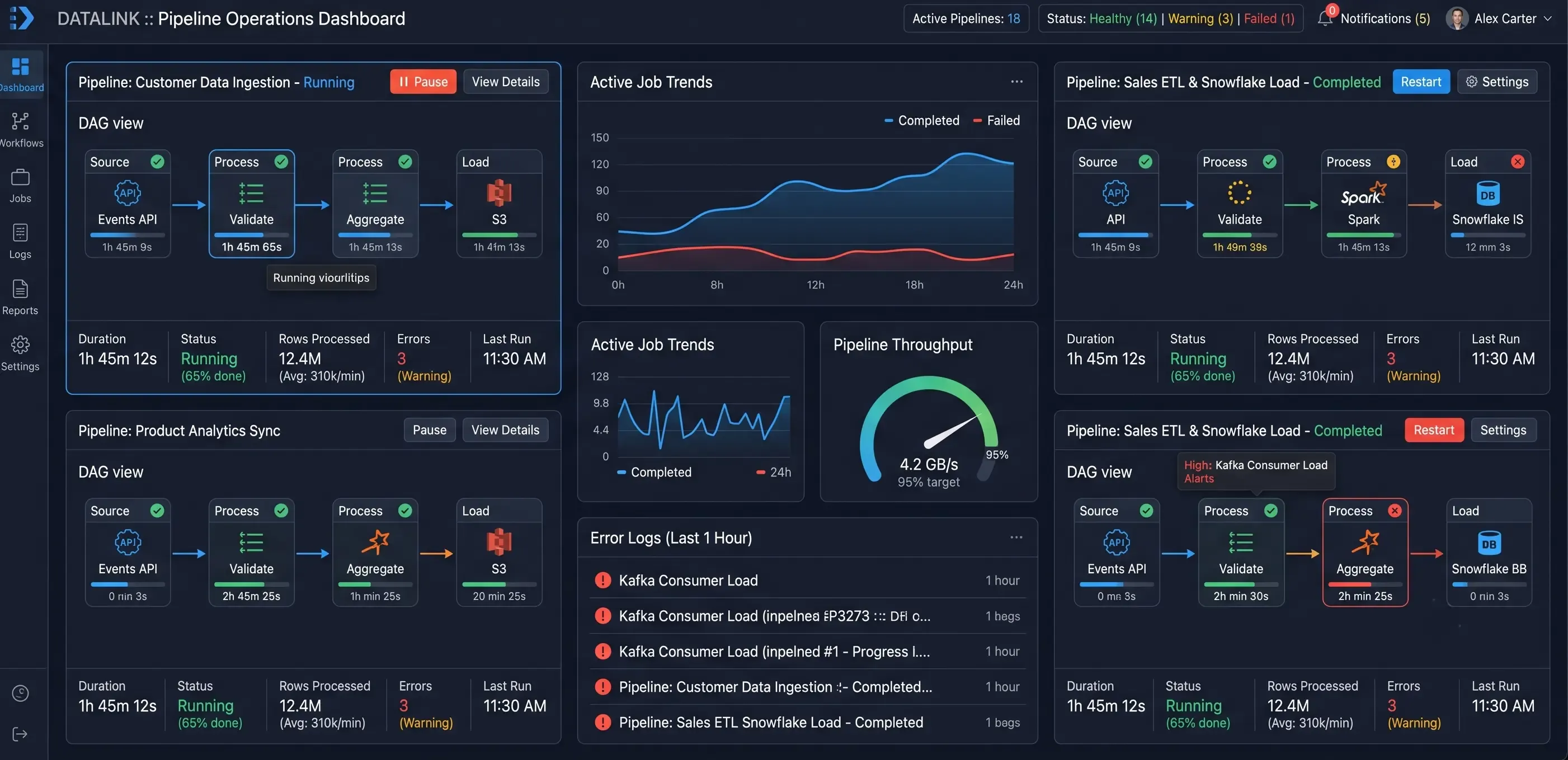
Task: Click Alex Carter's avatar picture
Action: (1457, 18)
